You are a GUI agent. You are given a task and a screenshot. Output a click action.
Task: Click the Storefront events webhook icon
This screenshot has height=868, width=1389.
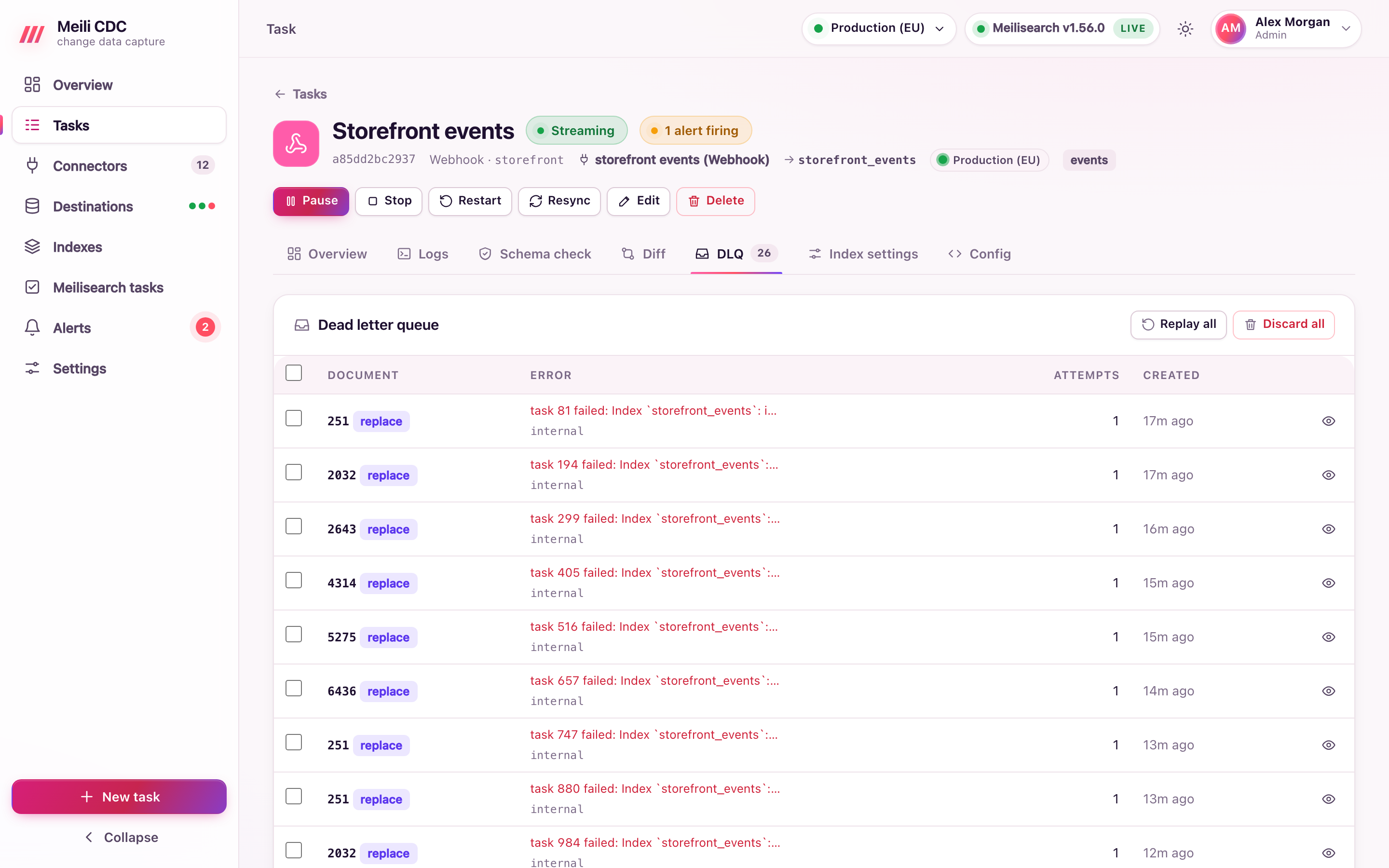click(296, 144)
